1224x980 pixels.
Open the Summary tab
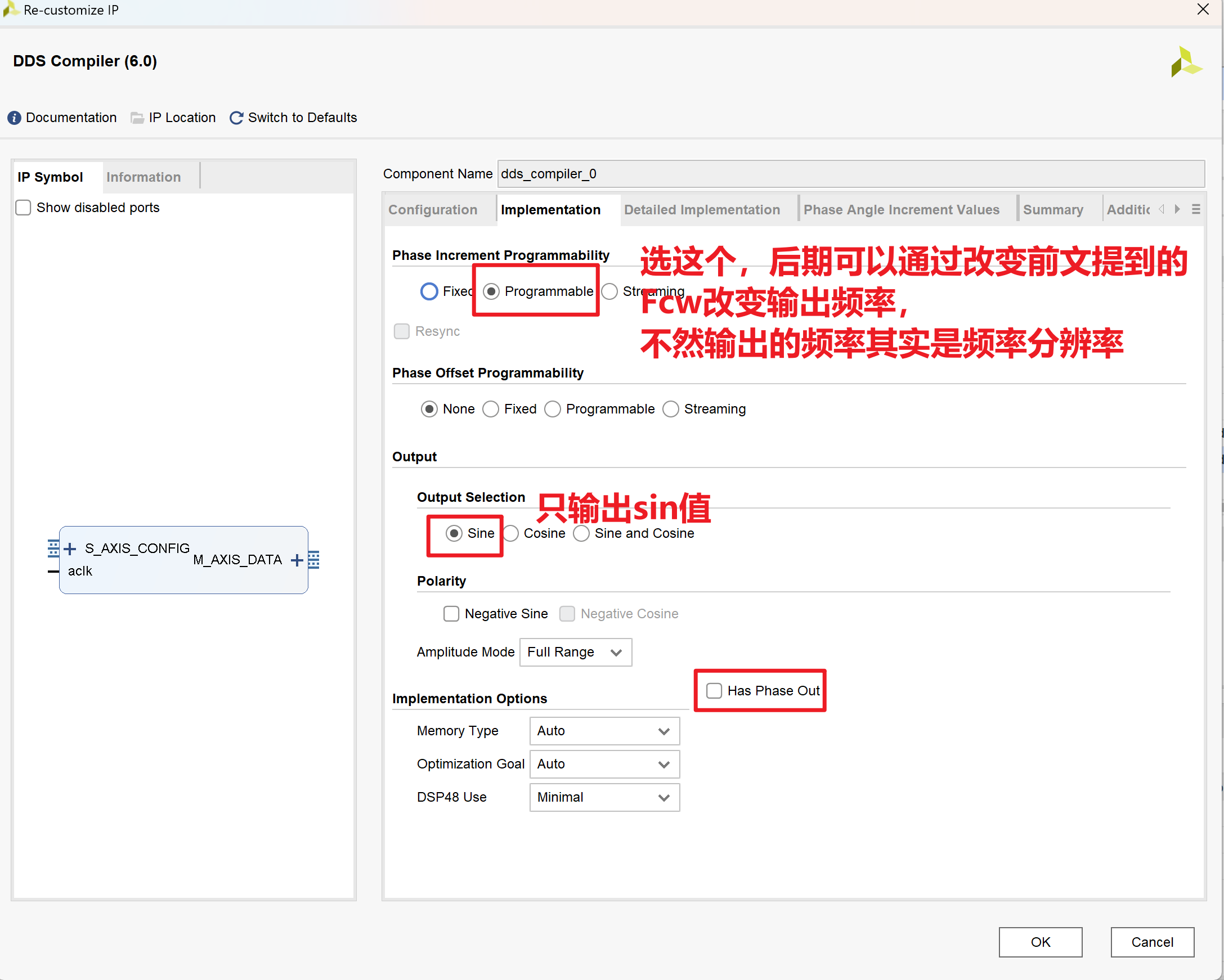(1053, 210)
